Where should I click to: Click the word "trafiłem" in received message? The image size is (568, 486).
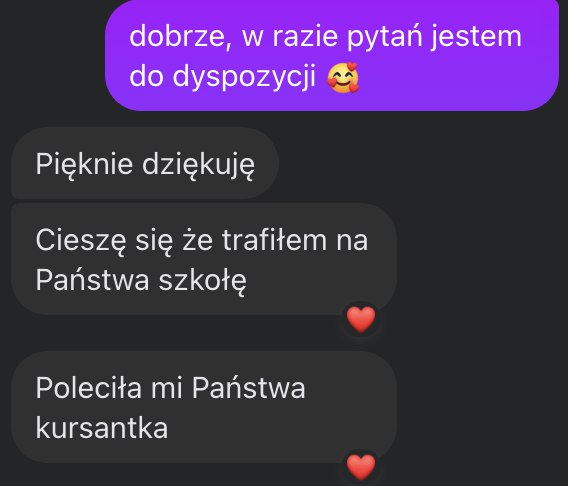(274, 240)
